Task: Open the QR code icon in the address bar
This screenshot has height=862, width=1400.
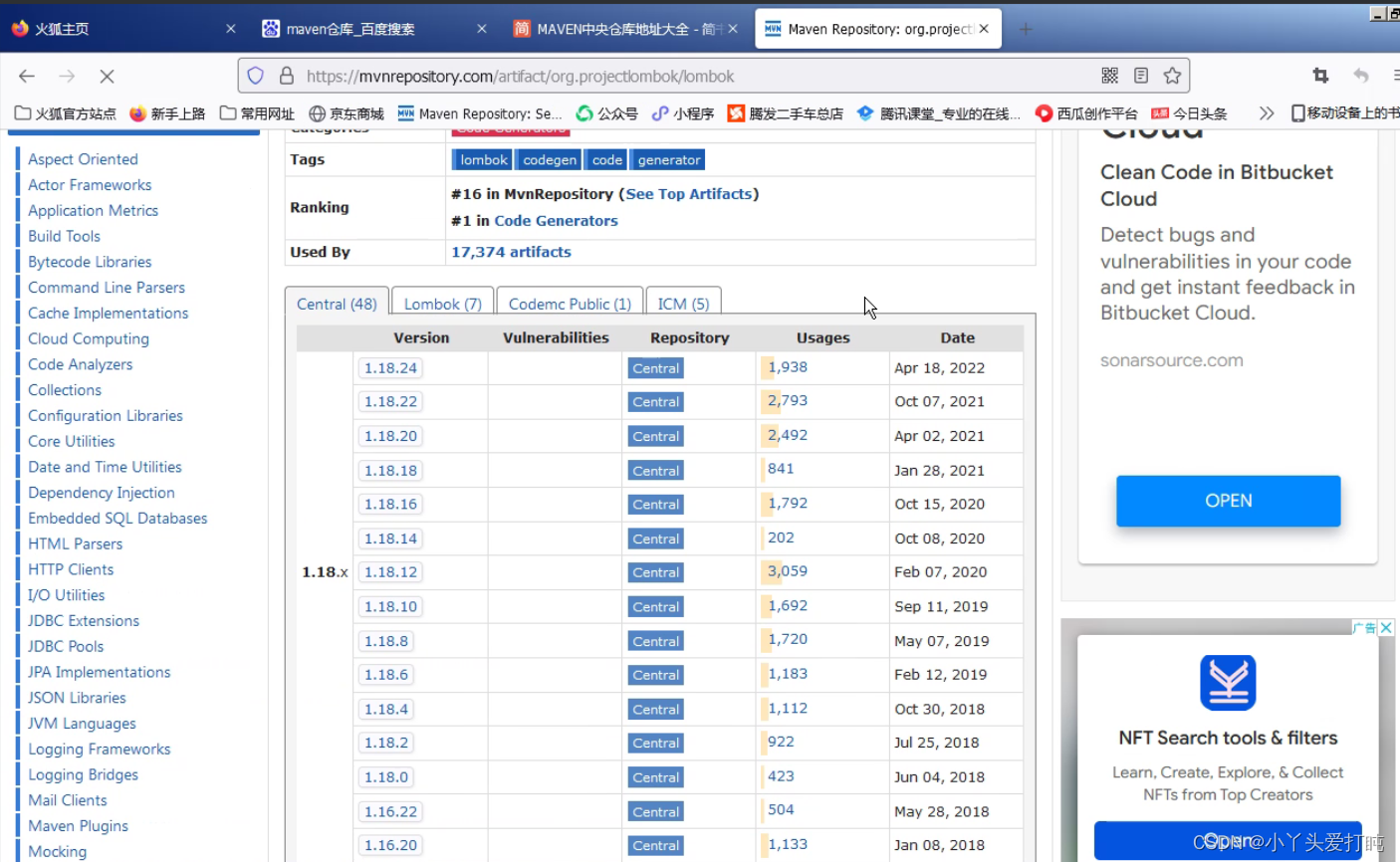Action: (1110, 76)
